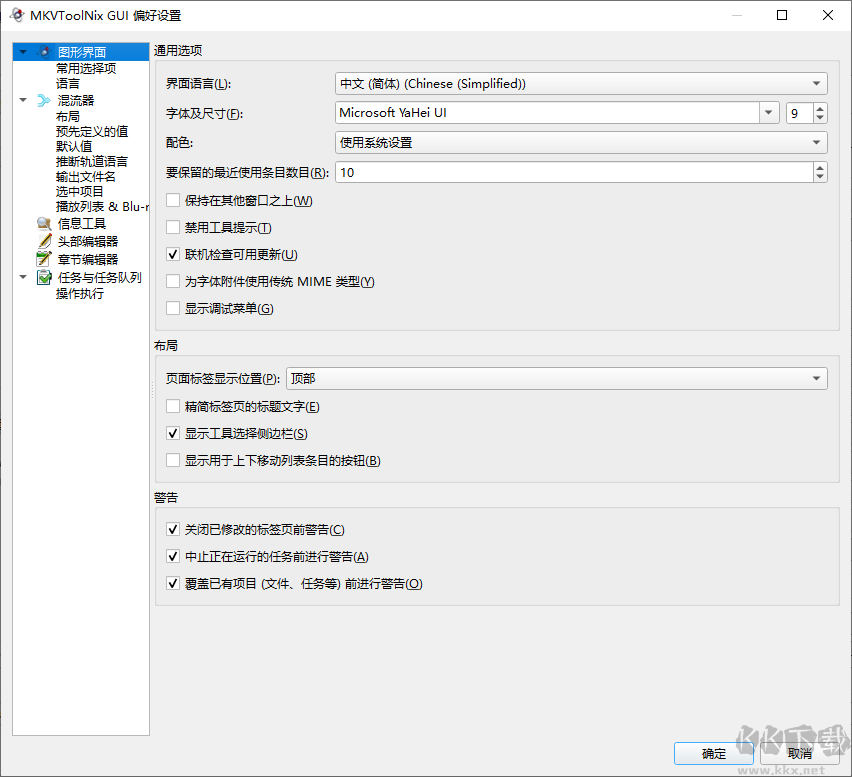
Task: Collapse the 图形界面 tree node
Action: [23, 52]
